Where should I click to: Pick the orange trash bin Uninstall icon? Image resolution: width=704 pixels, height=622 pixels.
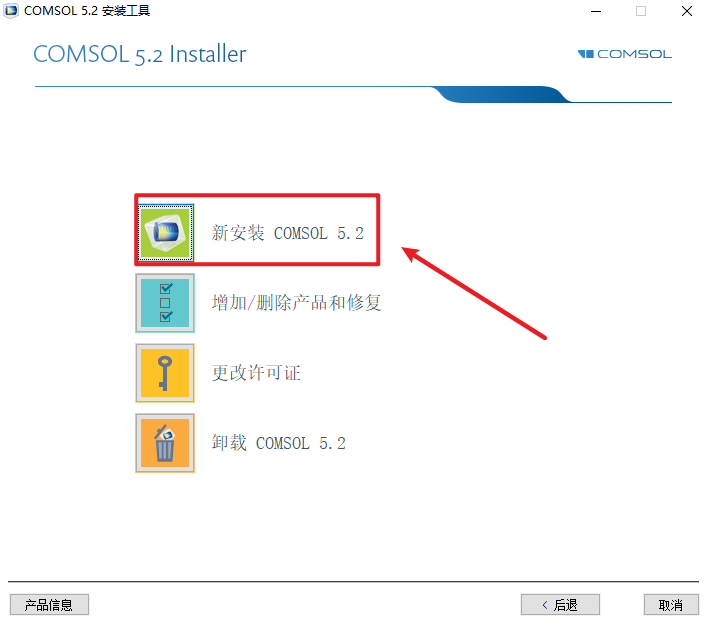(165, 443)
